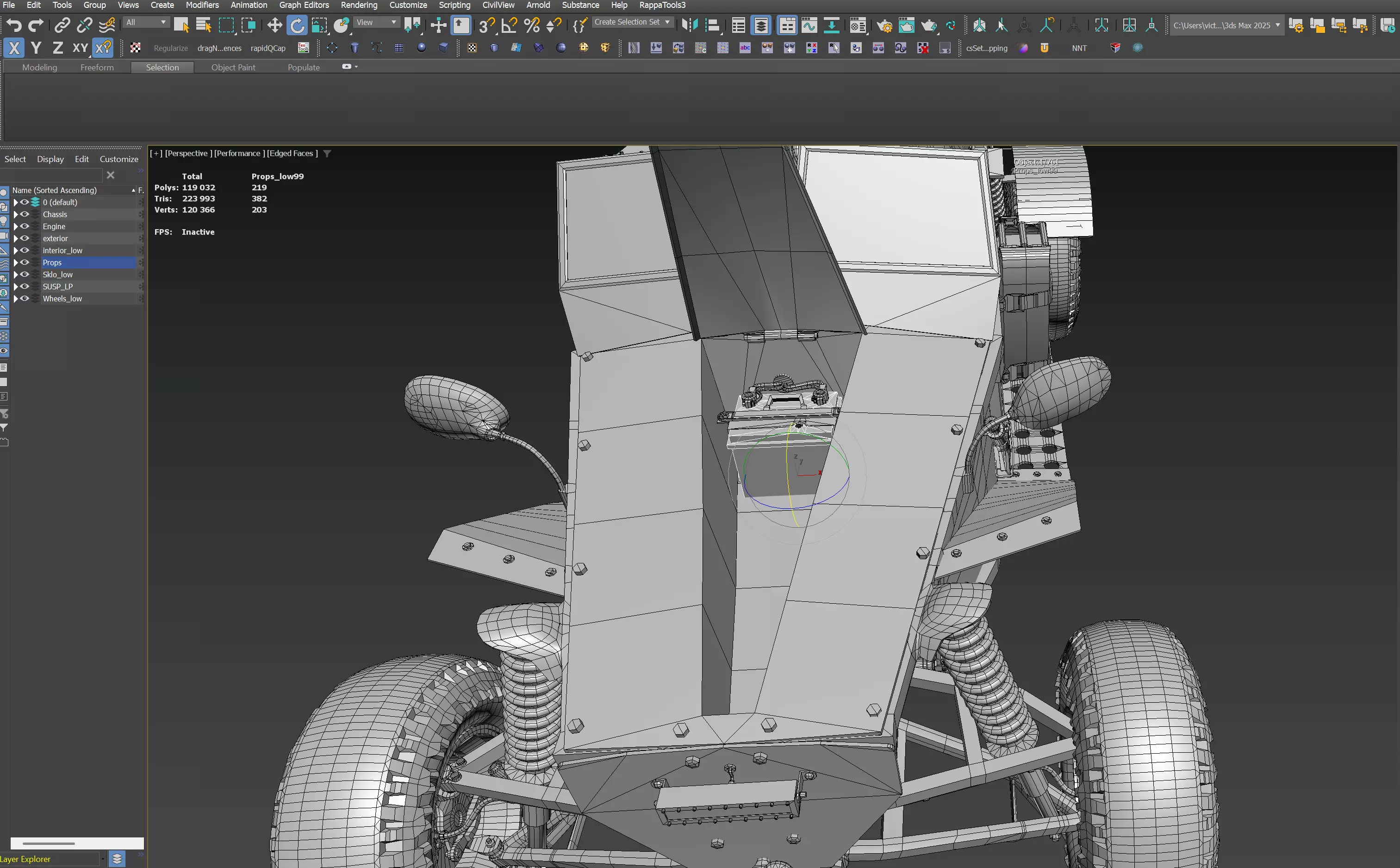Open the All selection filter dropdown
The width and height of the screenshot is (1400, 868).
point(146,22)
